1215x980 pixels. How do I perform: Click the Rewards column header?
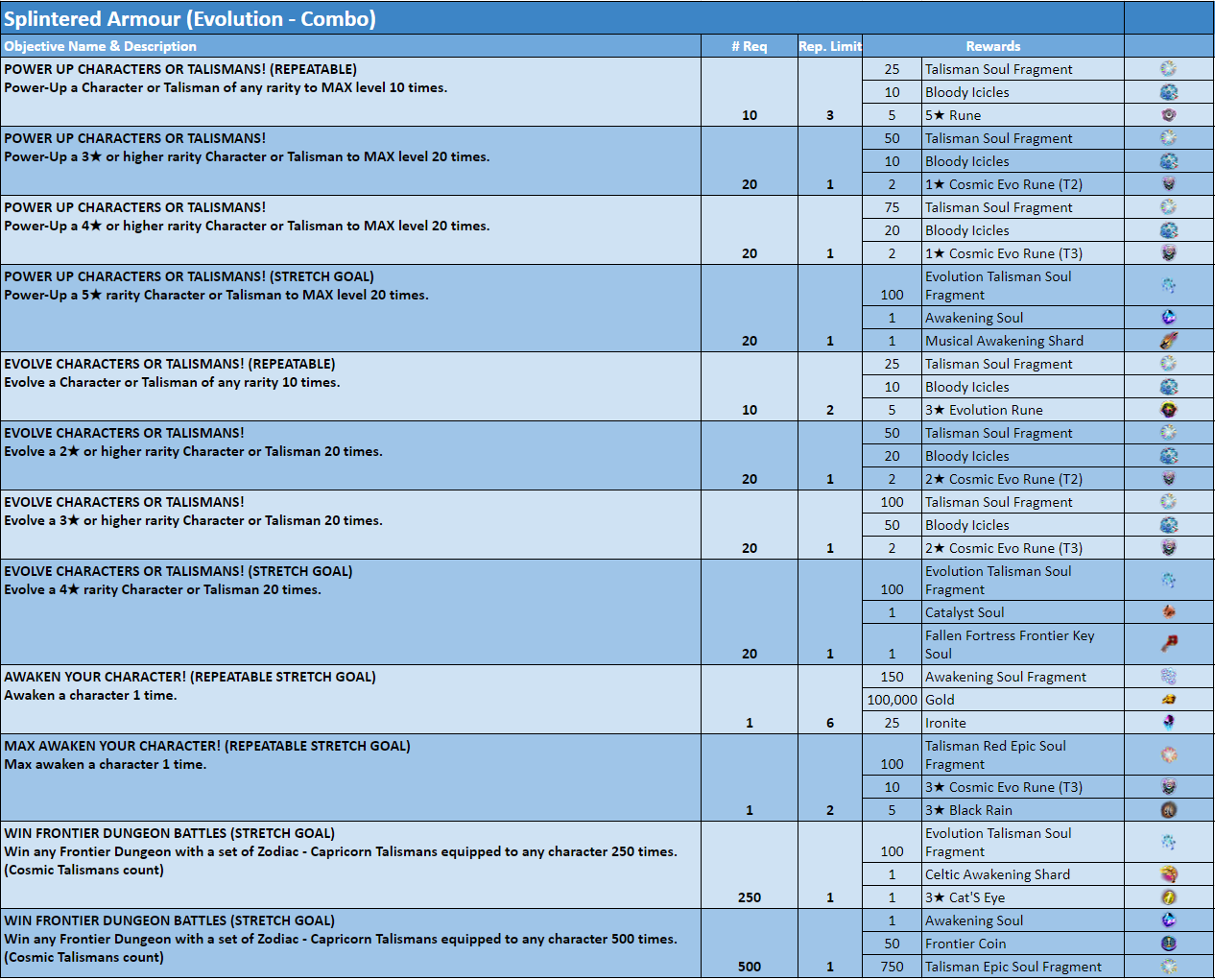pos(992,46)
